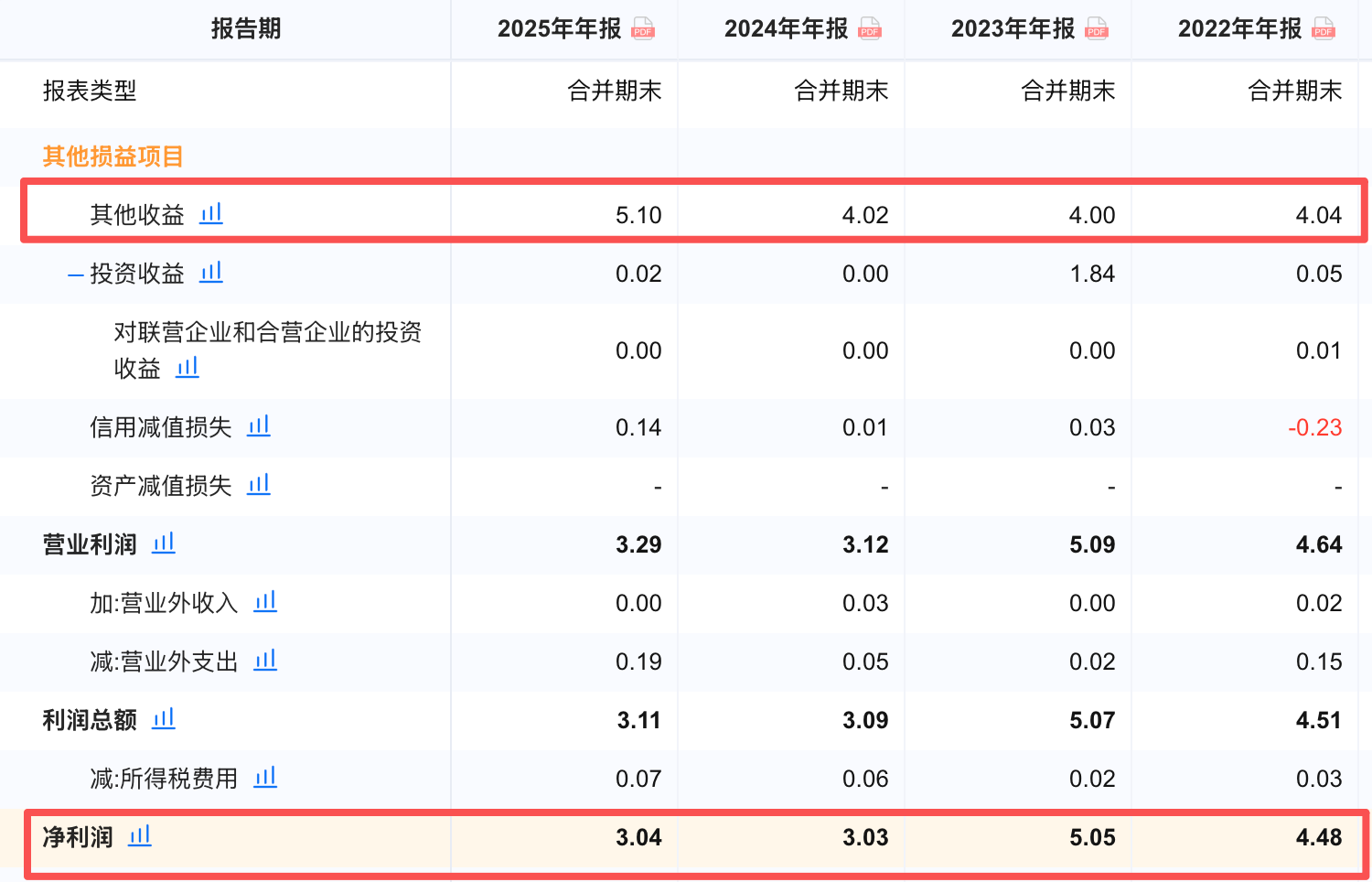Click the 净利润 row label
Screen dimensions: 1372x882
click(x=78, y=837)
